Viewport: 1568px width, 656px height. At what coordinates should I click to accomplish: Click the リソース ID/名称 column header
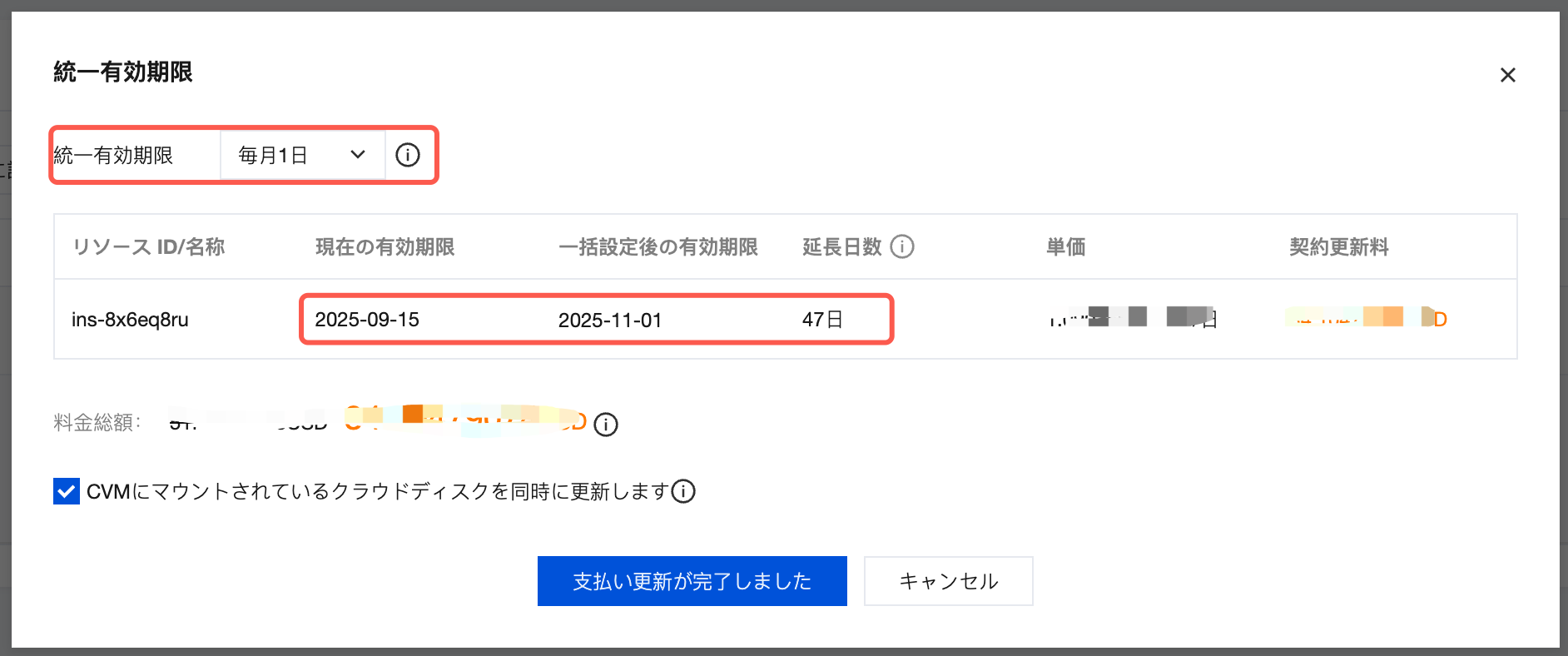click(148, 247)
